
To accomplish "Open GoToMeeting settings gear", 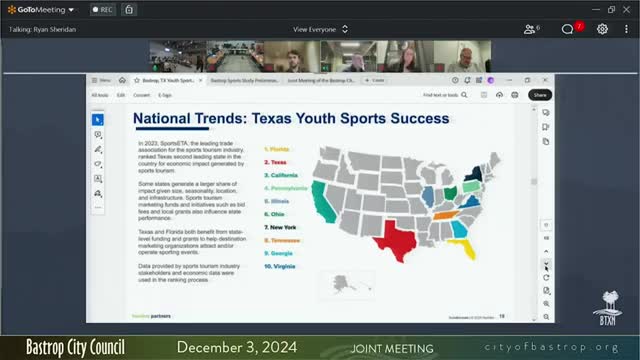I will [x=602, y=29].
